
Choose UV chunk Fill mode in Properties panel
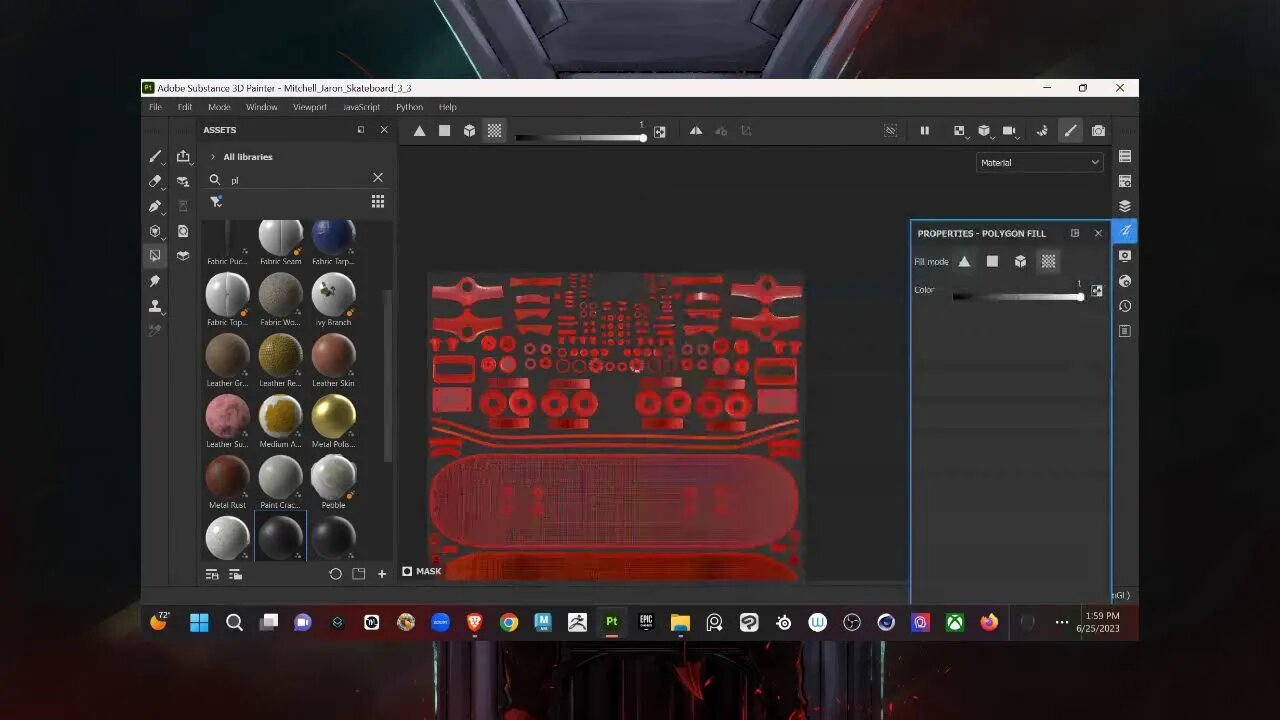point(1048,261)
